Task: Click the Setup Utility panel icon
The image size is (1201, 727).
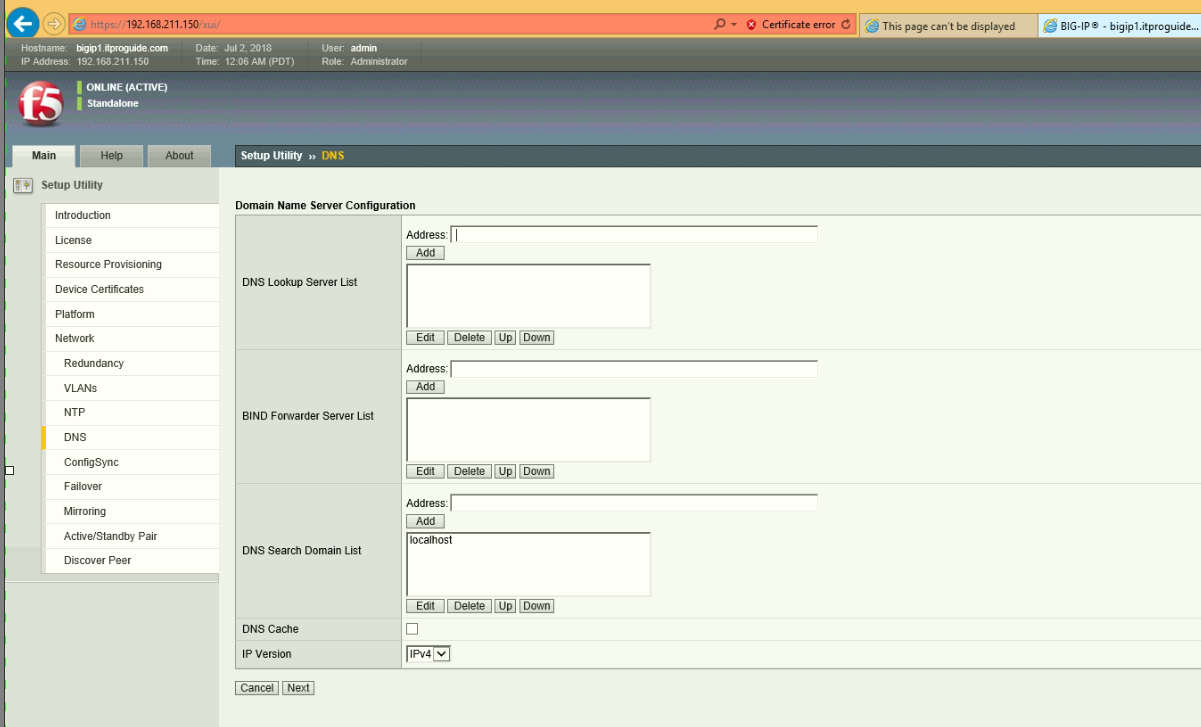Action: (x=22, y=185)
